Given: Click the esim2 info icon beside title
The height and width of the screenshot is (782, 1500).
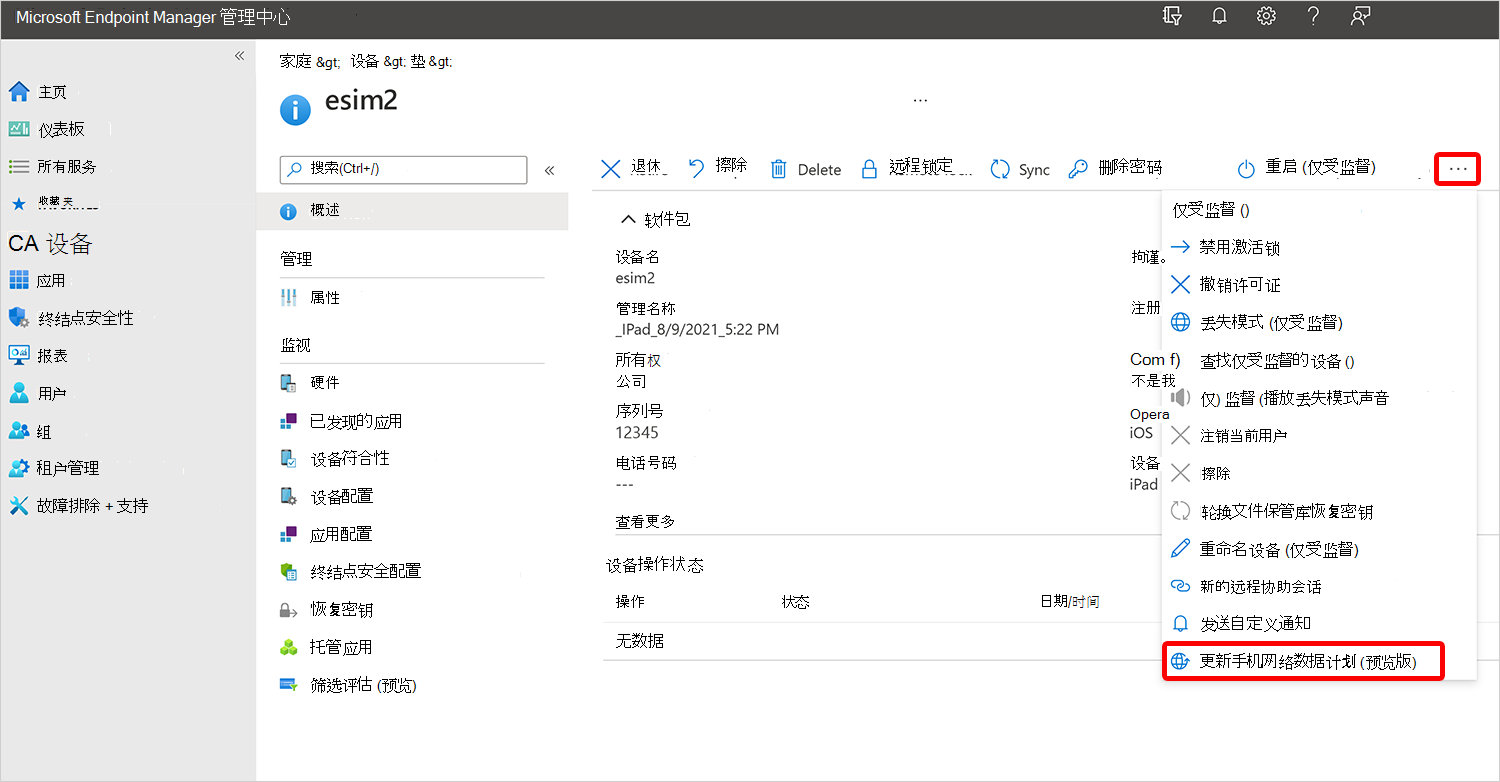Looking at the screenshot, I should 295,110.
